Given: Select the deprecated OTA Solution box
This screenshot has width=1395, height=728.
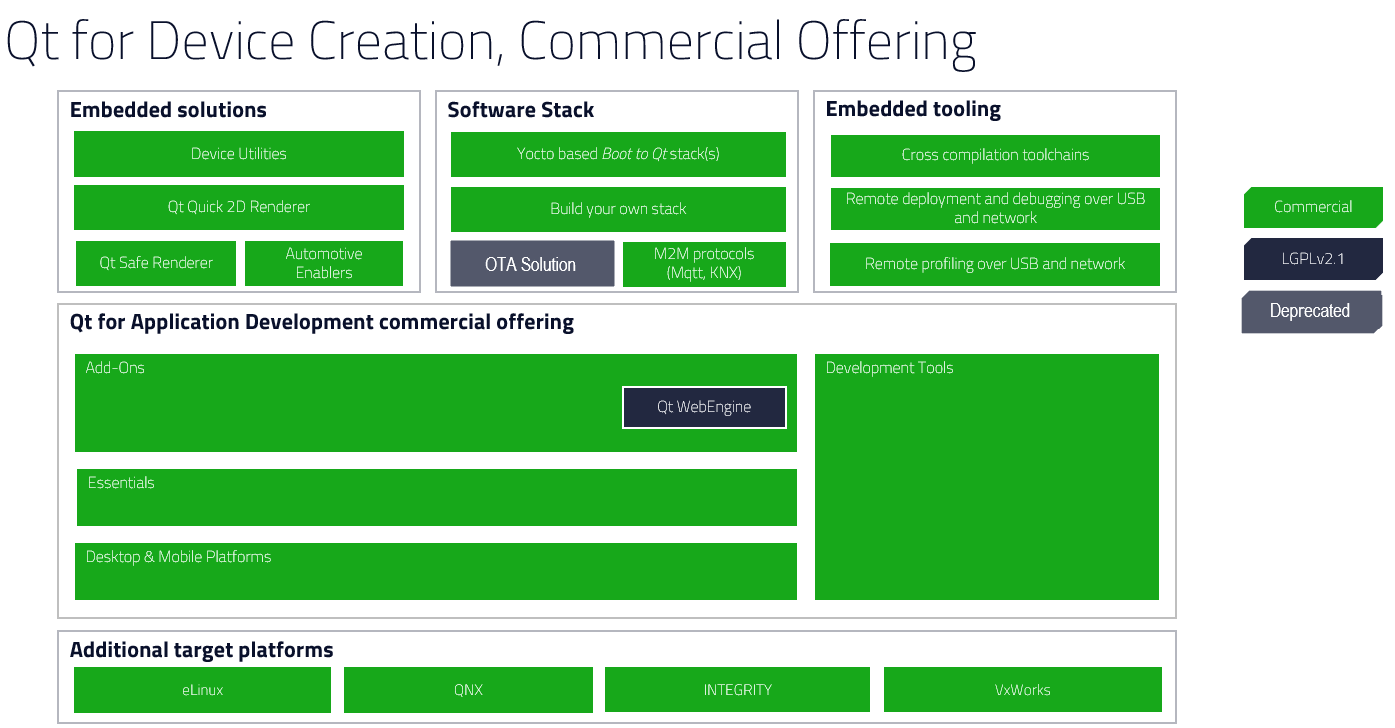Looking at the screenshot, I should (x=531, y=264).
